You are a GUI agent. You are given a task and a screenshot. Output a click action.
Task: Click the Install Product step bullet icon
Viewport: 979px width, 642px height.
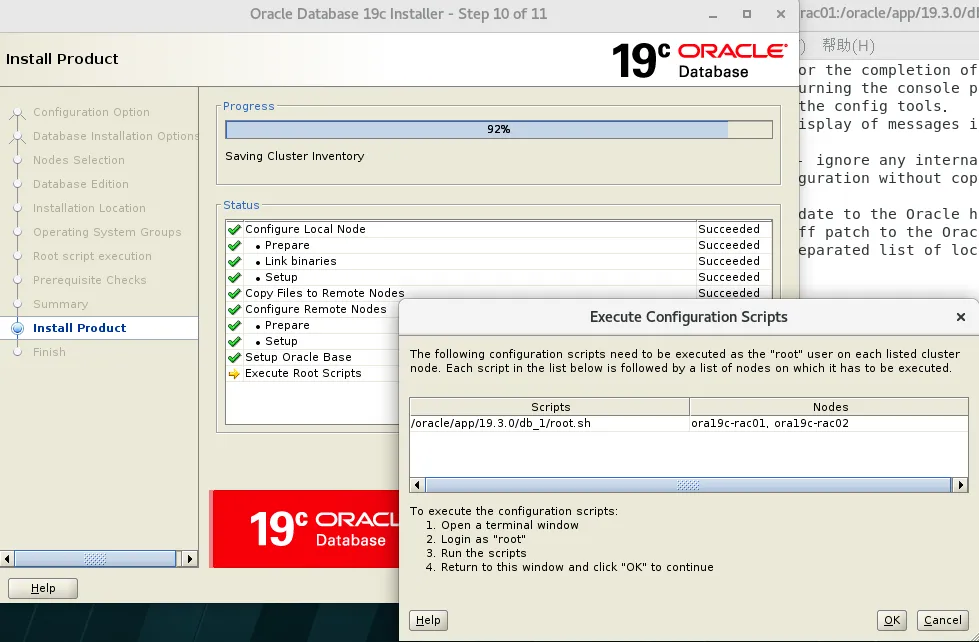pos(17,328)
